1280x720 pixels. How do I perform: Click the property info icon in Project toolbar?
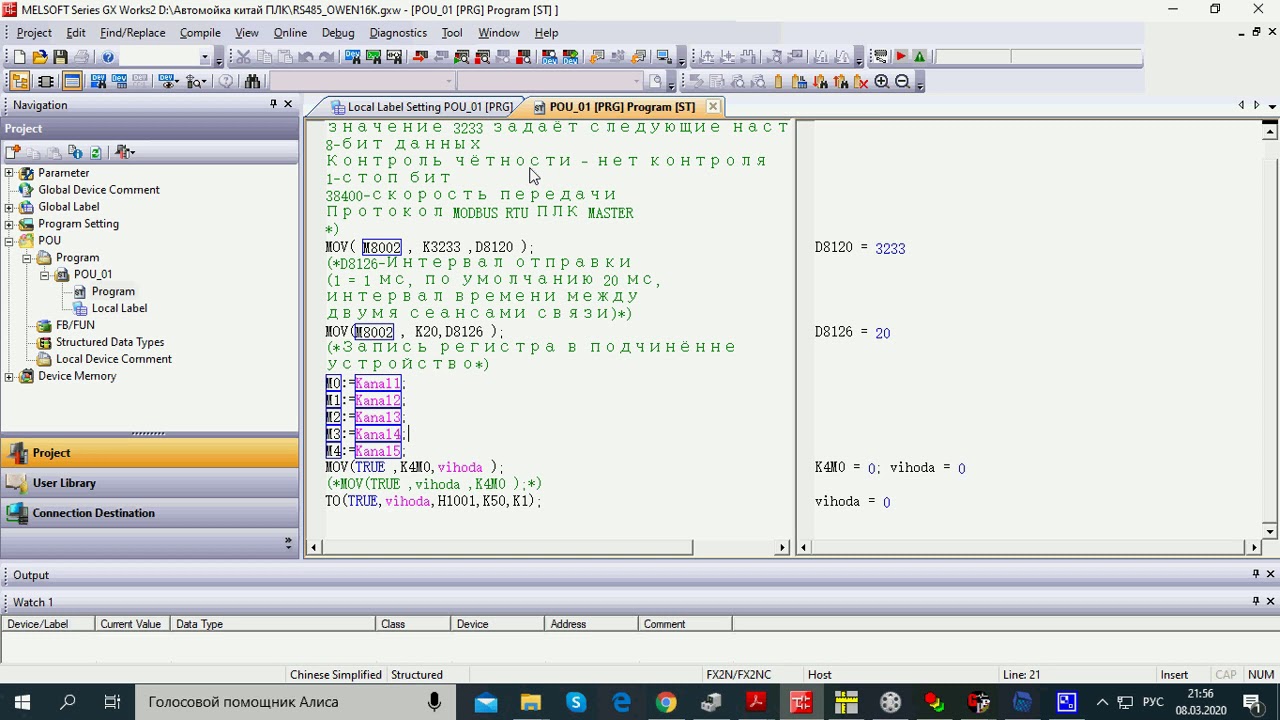click(75, 152)
